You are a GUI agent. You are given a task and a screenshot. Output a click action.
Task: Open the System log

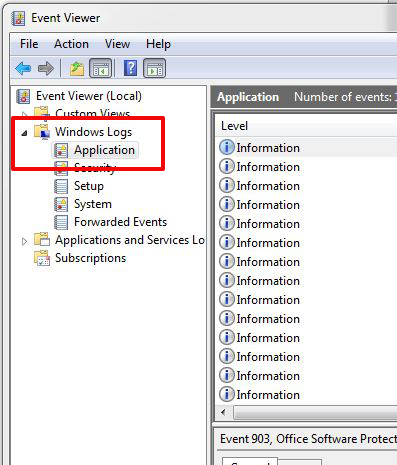pos(93,204)
